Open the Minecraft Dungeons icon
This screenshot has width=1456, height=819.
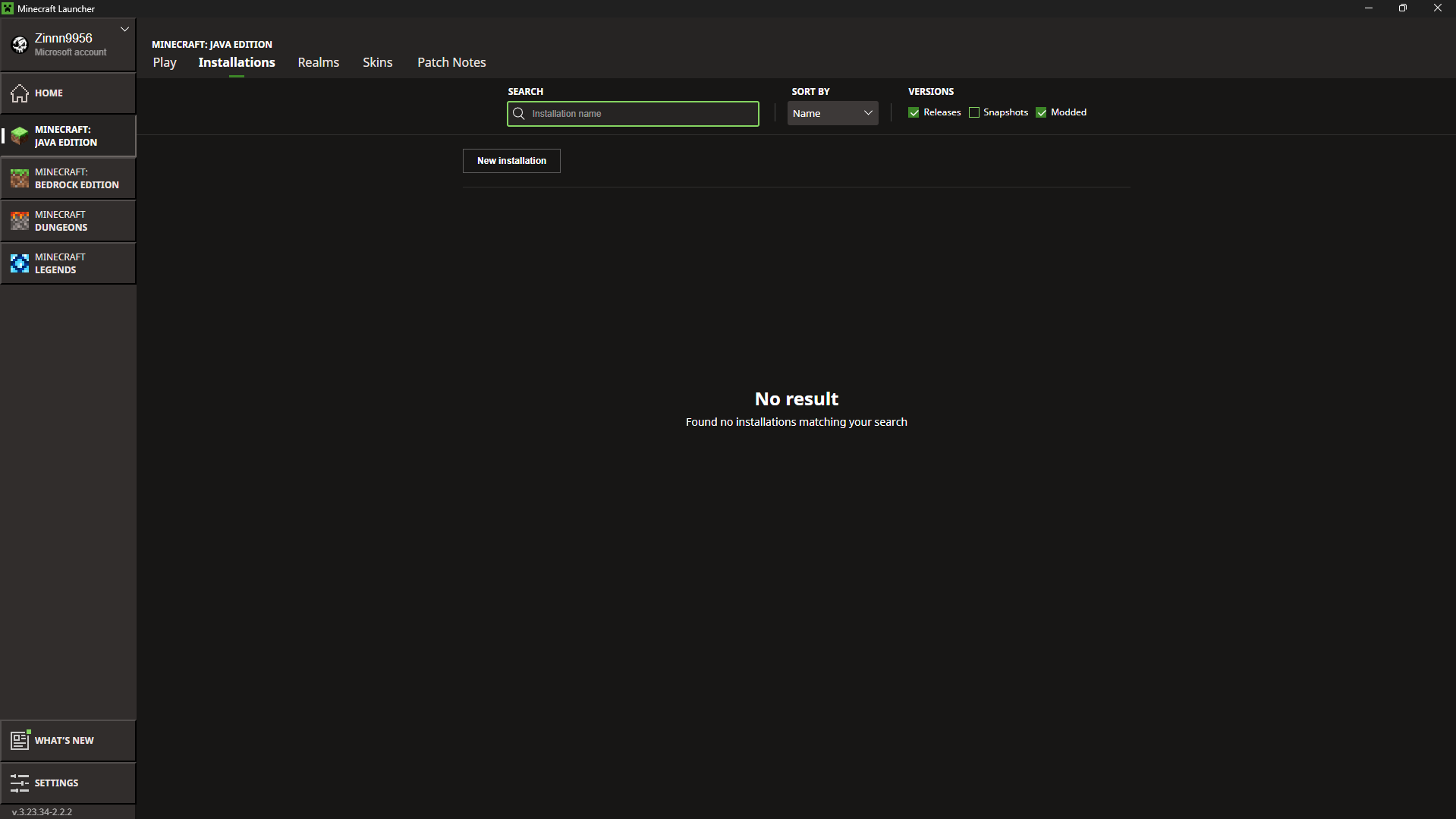[20, 221]
